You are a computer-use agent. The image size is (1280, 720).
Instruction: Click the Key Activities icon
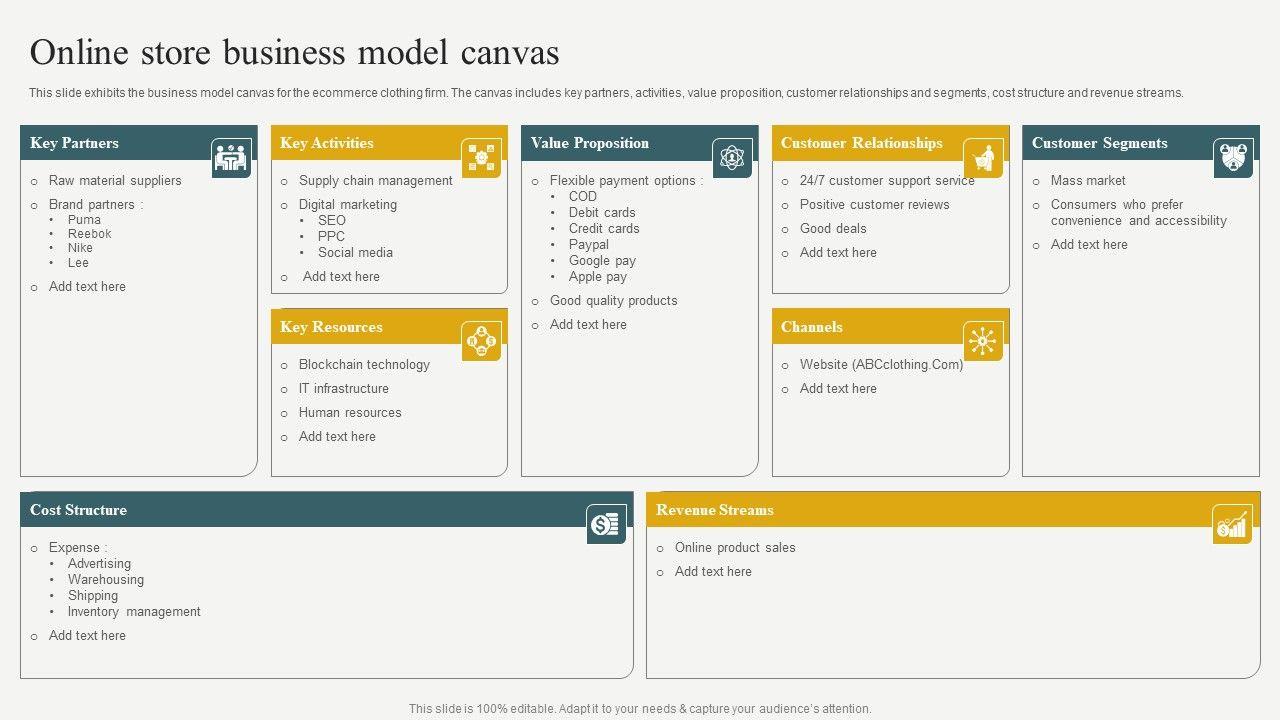tap(481, 158)
